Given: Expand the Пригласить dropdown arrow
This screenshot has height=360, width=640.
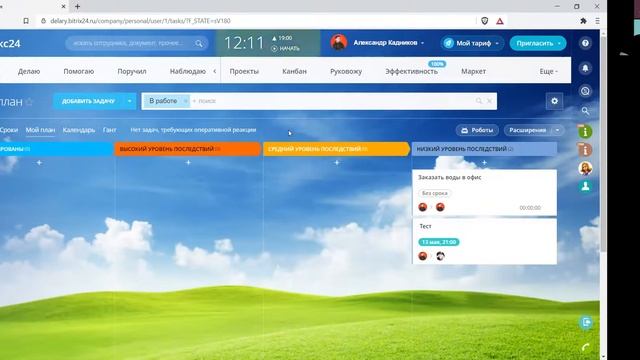Looking at the screenshot, I should [x=559, y=43].
